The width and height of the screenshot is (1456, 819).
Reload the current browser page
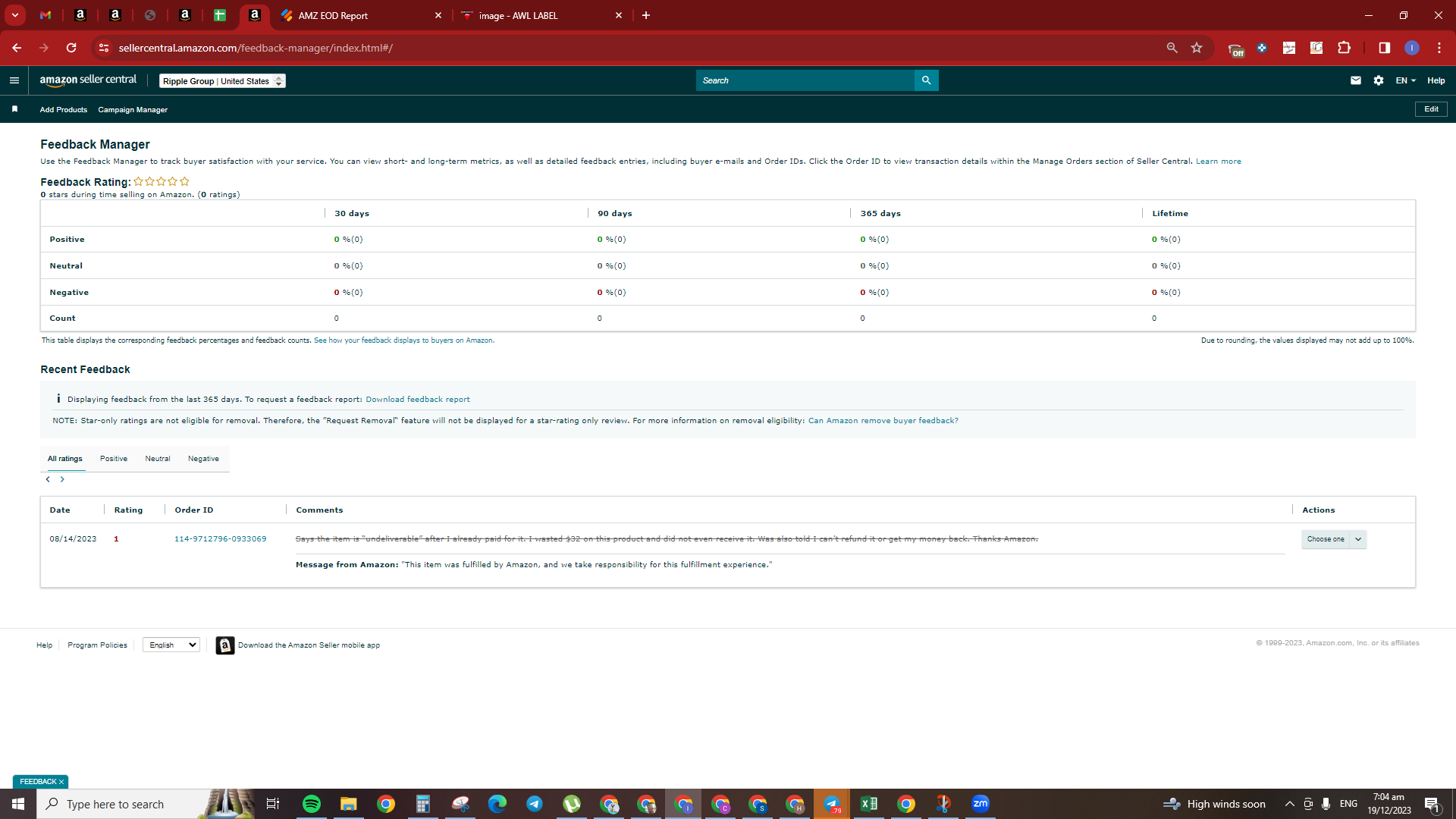pyautogui.click(x=71, y=48)
